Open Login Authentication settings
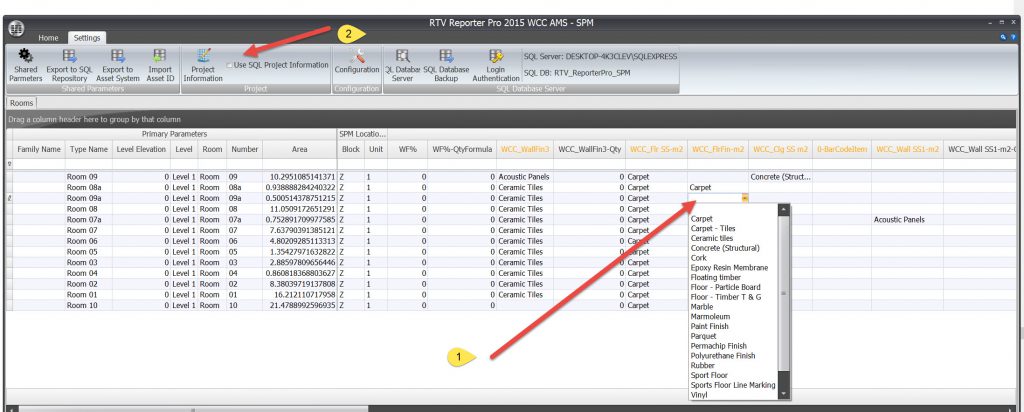1024x412 pixels. coord(496,57)
